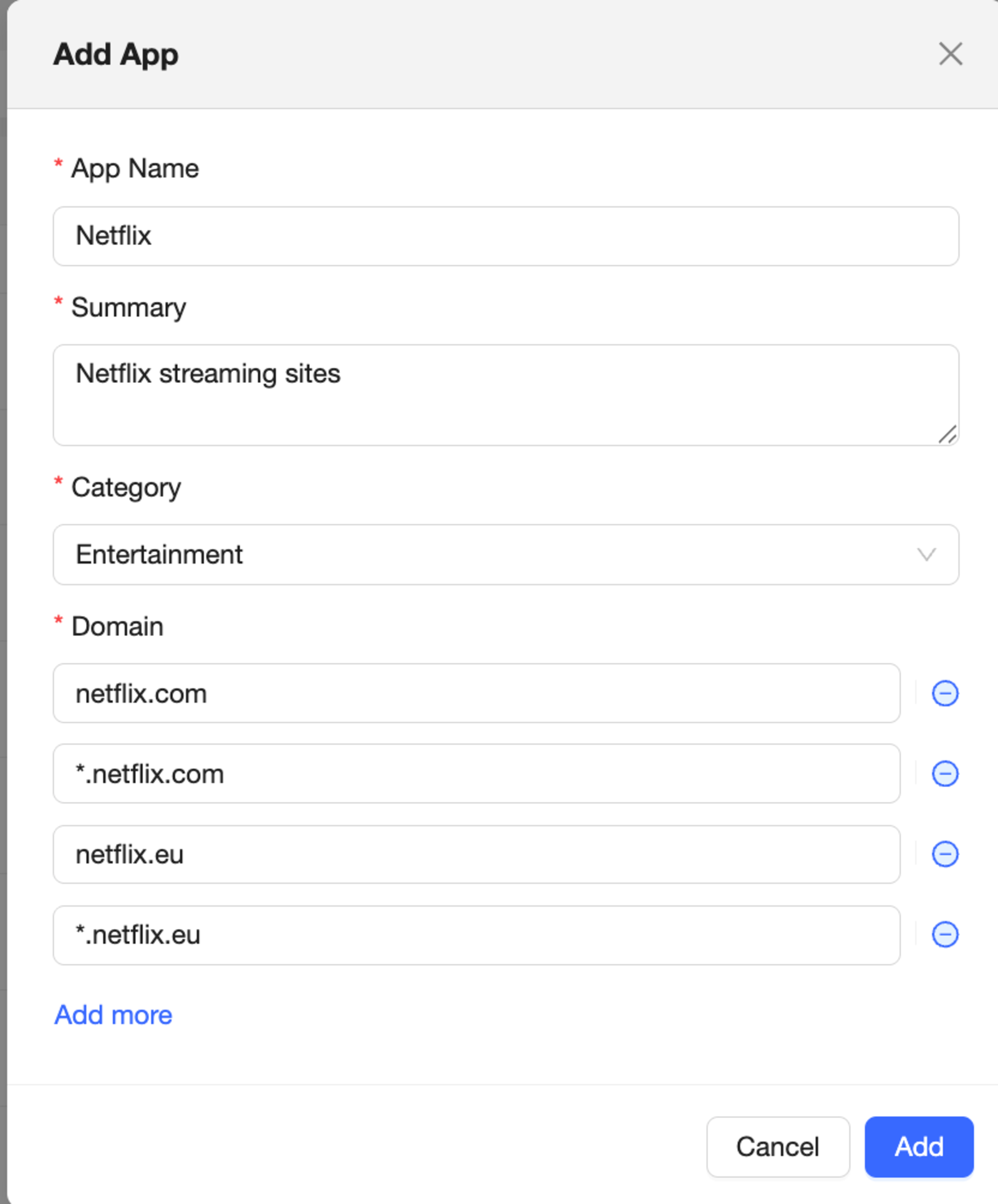Image resolution: width=998 pixels, height=1204 pixels.
Task: Remove the *.netflix.eu domain entry
Action: [944, 935]
